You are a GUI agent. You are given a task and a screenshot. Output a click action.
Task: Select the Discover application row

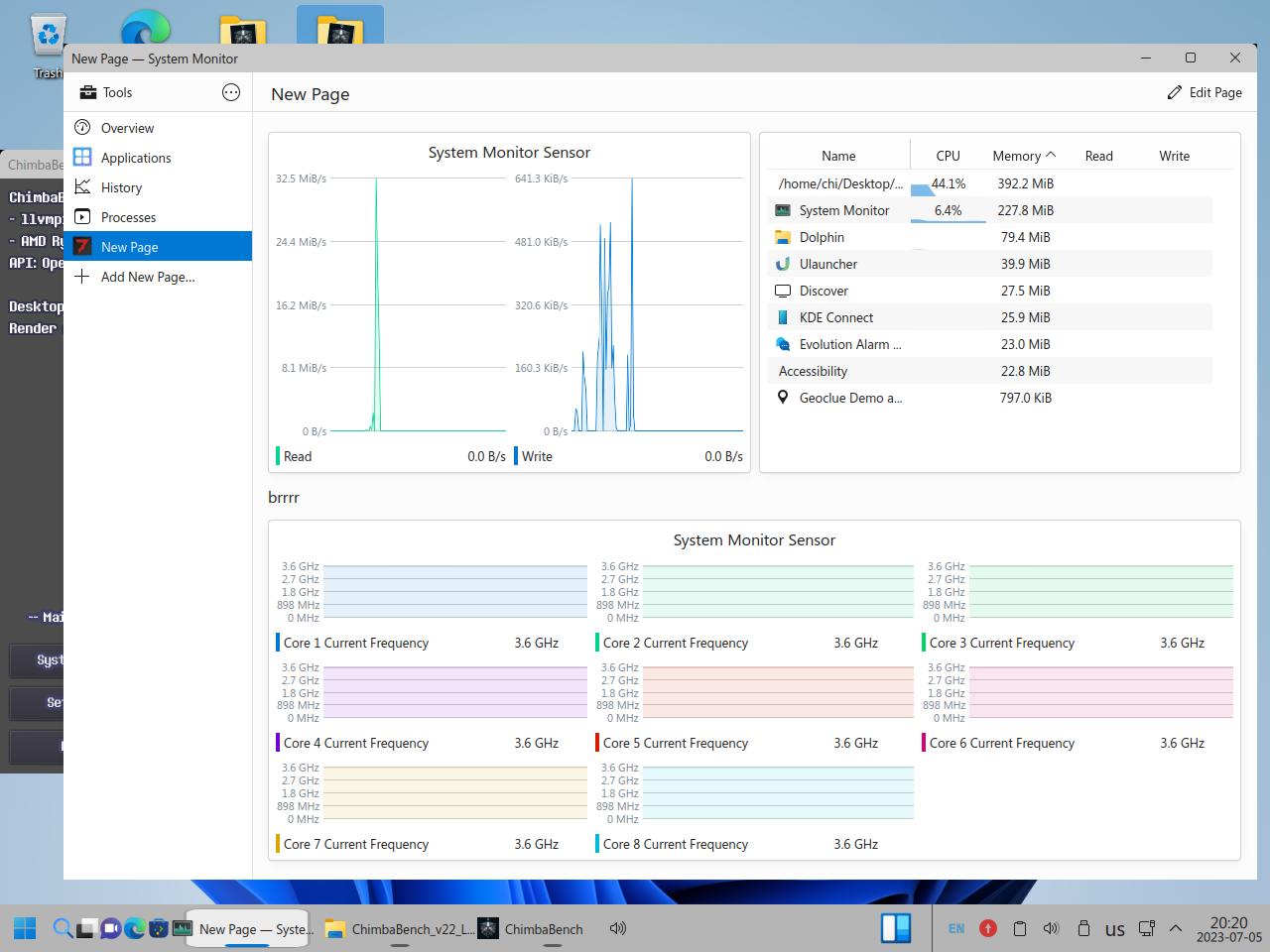[x=824, y=291]
